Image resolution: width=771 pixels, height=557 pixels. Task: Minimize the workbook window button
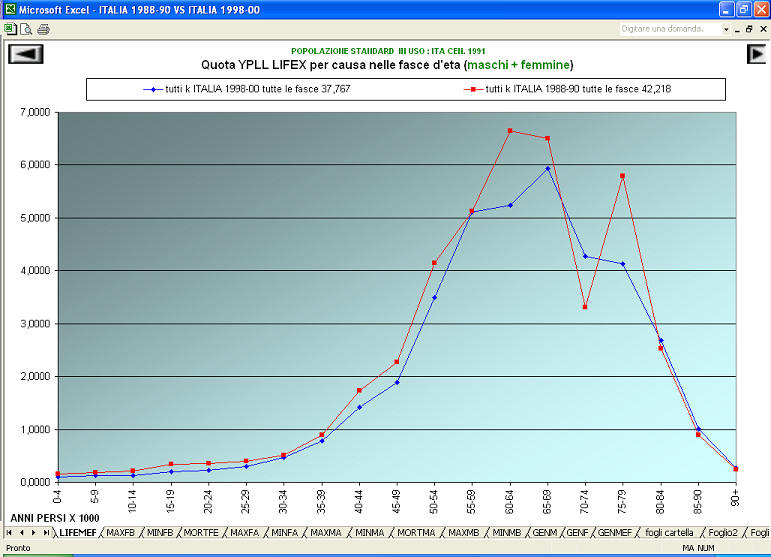737,29
